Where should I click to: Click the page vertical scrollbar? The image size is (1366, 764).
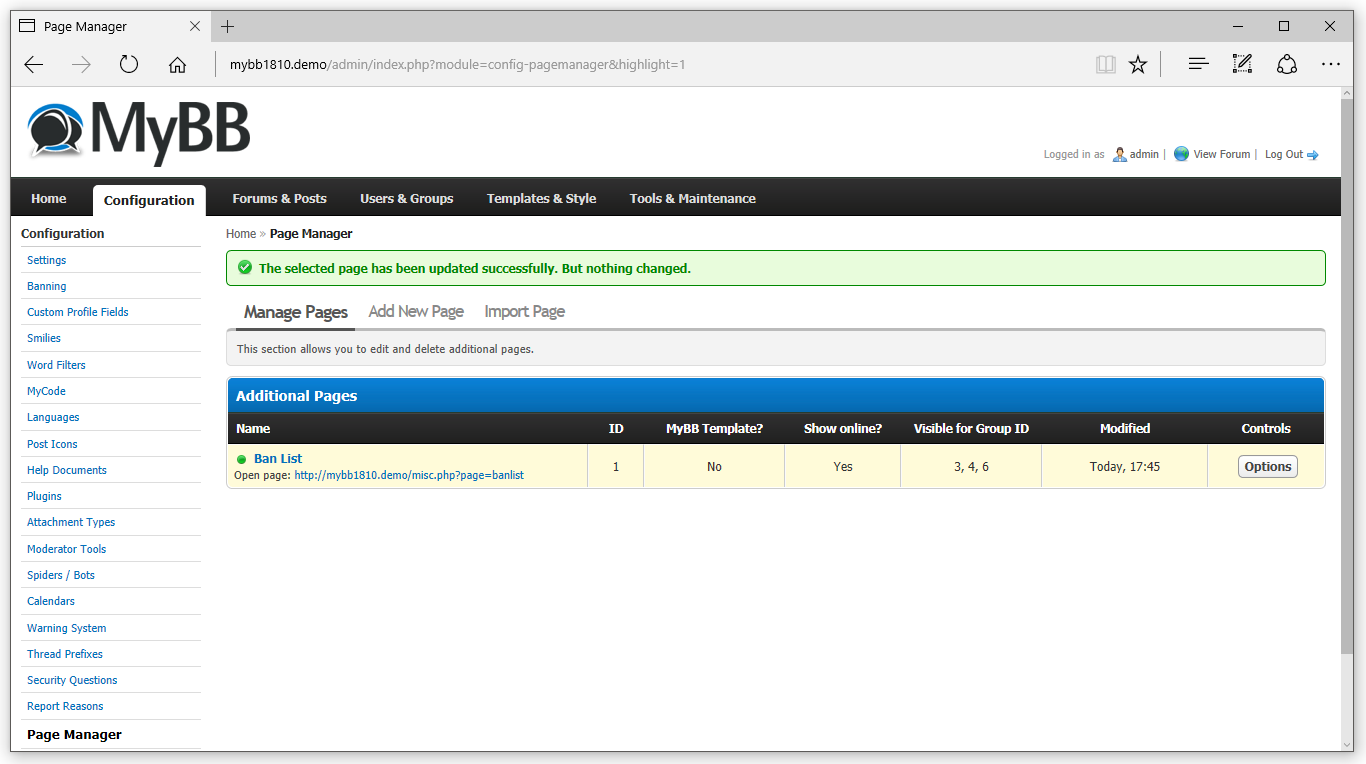click(x=1346, y=400)
